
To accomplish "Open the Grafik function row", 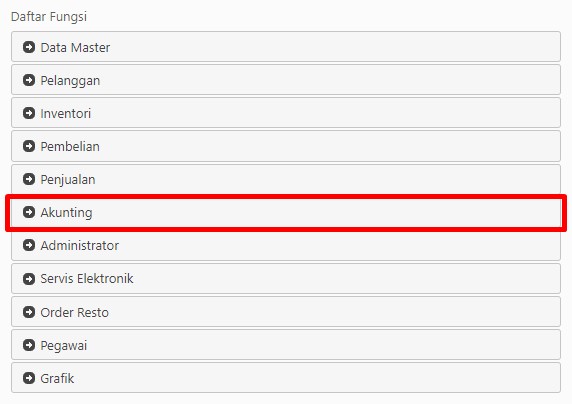I will click(x=286, y=378).
